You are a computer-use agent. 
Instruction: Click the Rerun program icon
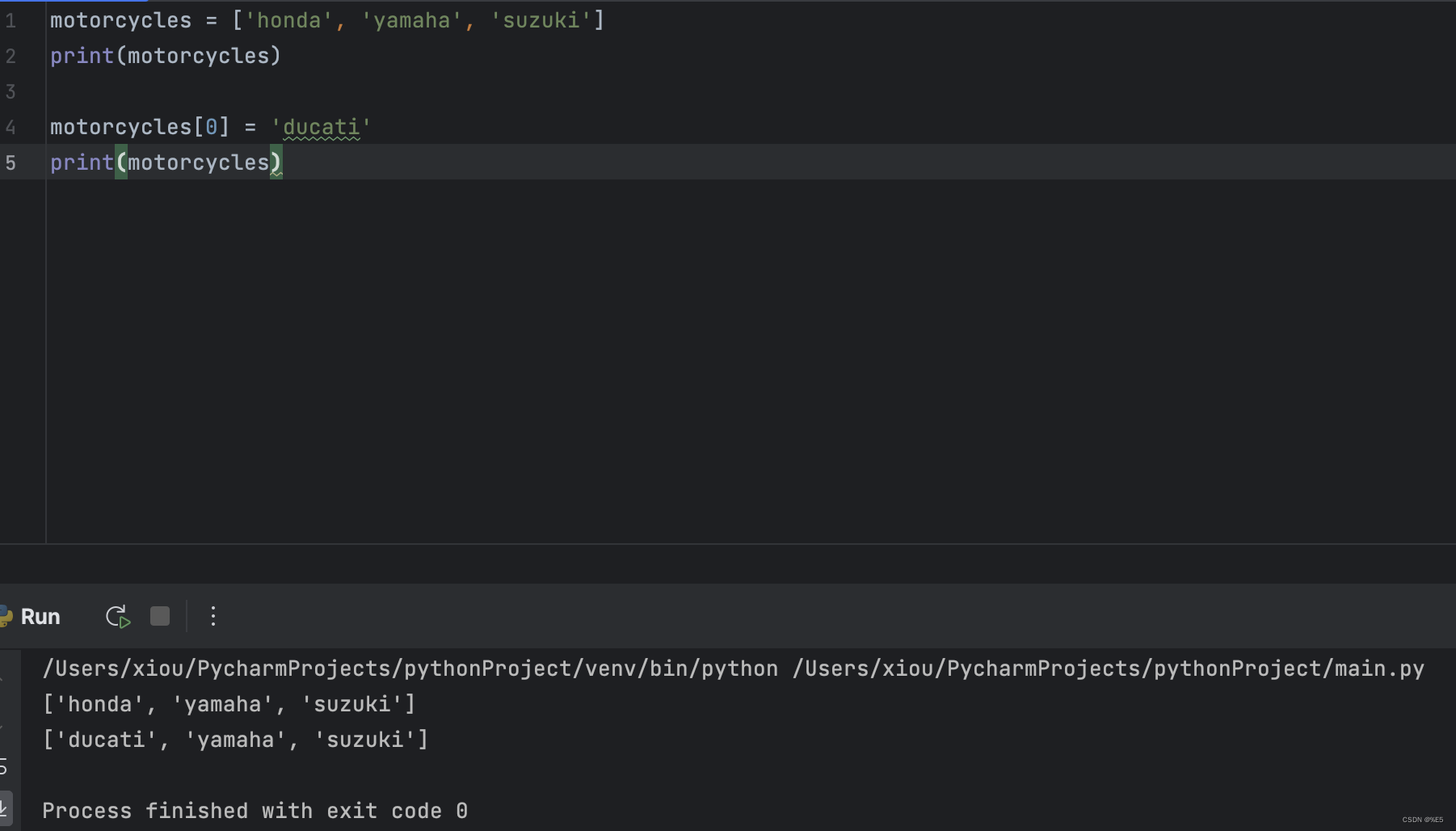click(x=118, y=617)
